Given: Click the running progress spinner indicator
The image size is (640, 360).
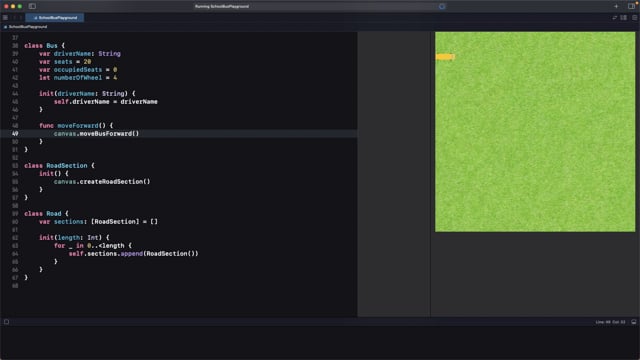Looking at the screenshot, I should point(442,6).
